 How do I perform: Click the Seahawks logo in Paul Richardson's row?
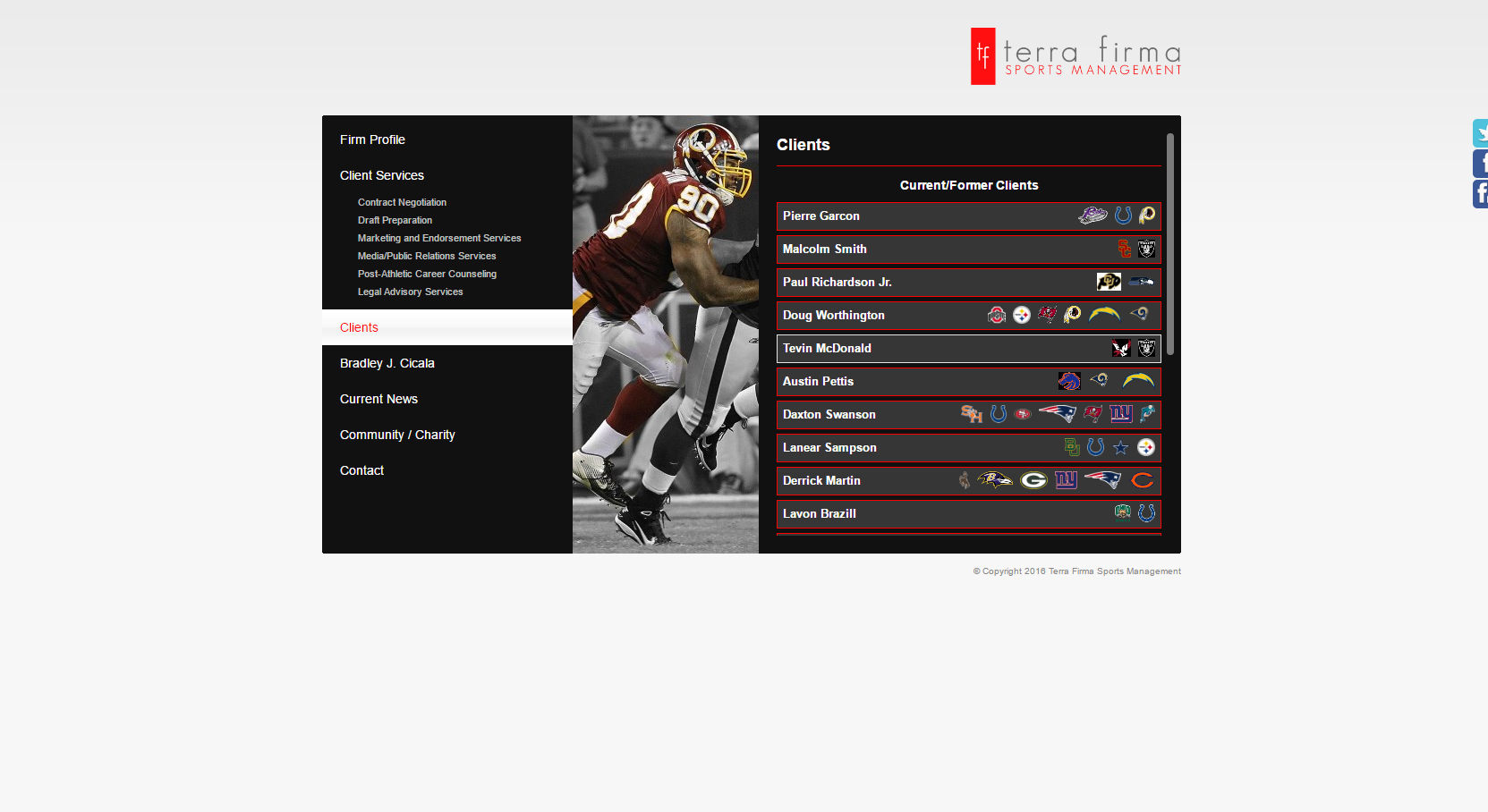click(x=1140, y=282)
